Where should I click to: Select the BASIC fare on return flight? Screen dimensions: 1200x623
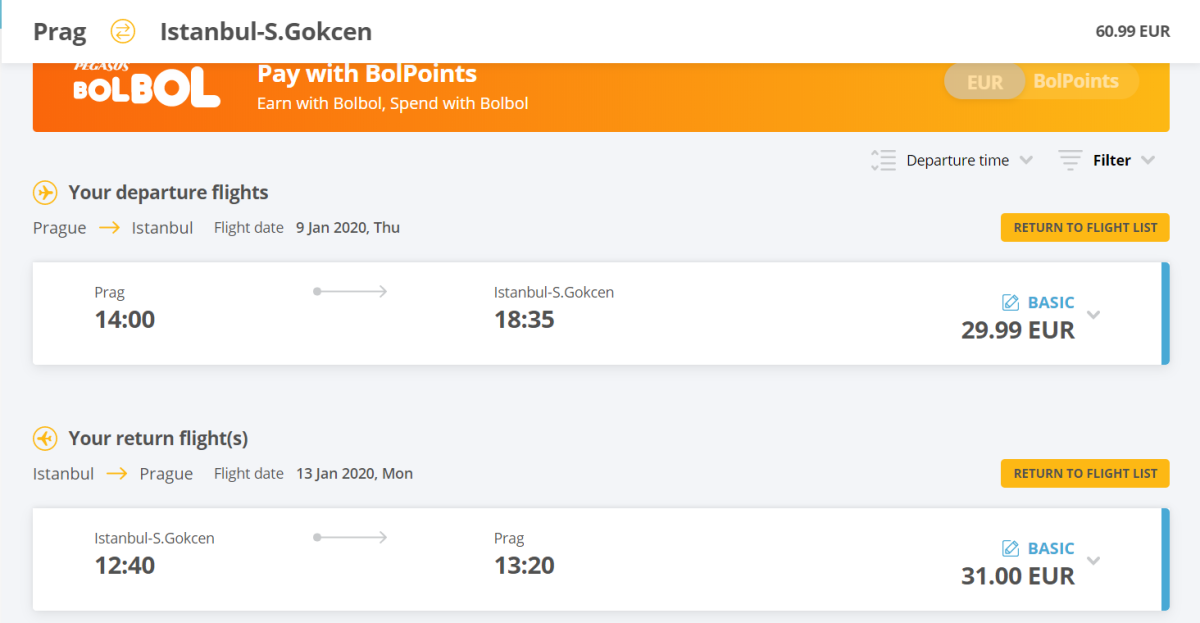[1050, 548]
